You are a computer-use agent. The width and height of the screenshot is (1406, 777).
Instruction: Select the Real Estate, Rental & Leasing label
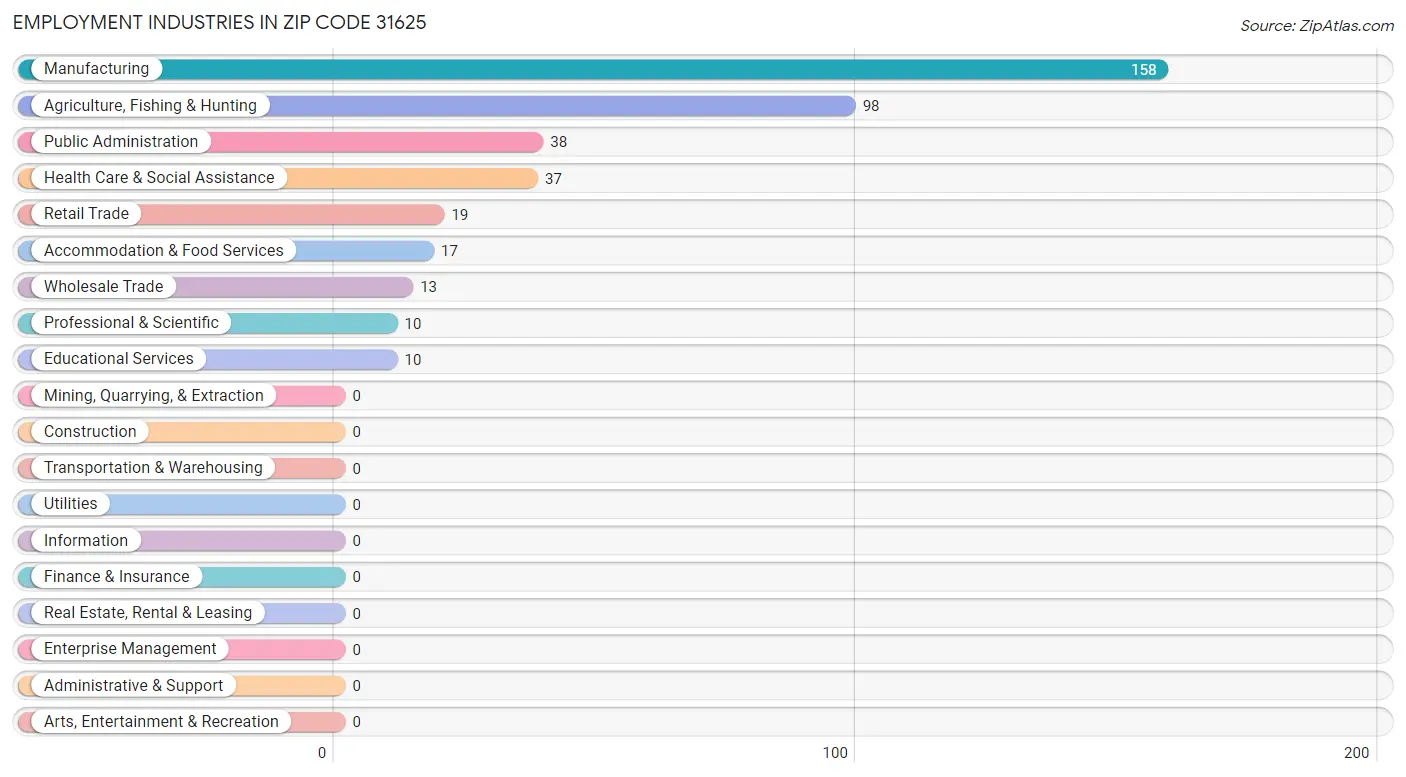(148, 612)
